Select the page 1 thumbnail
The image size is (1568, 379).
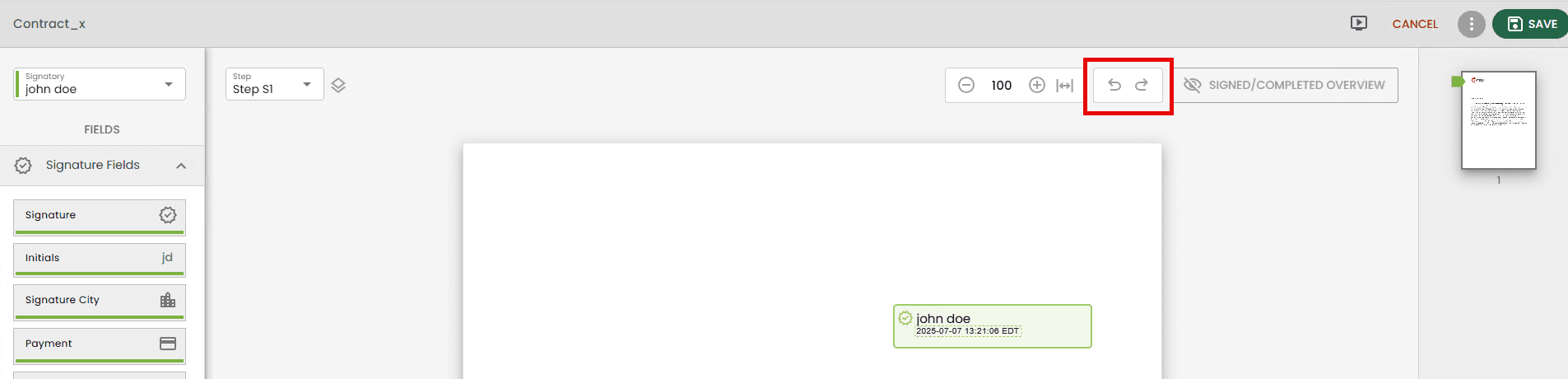click(1498, 120)
